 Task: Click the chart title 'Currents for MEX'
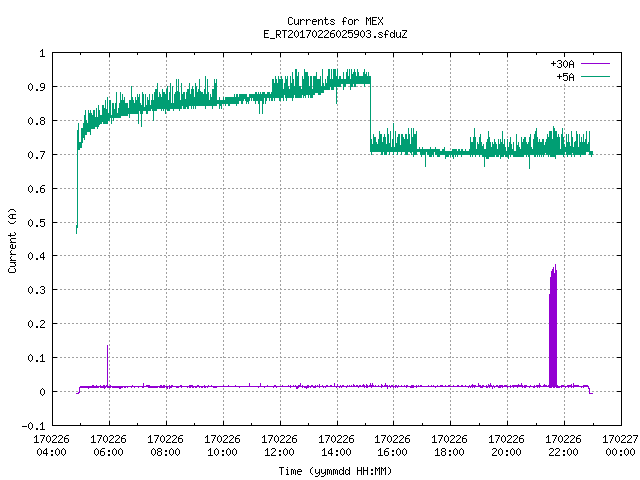tap(335, 21)
